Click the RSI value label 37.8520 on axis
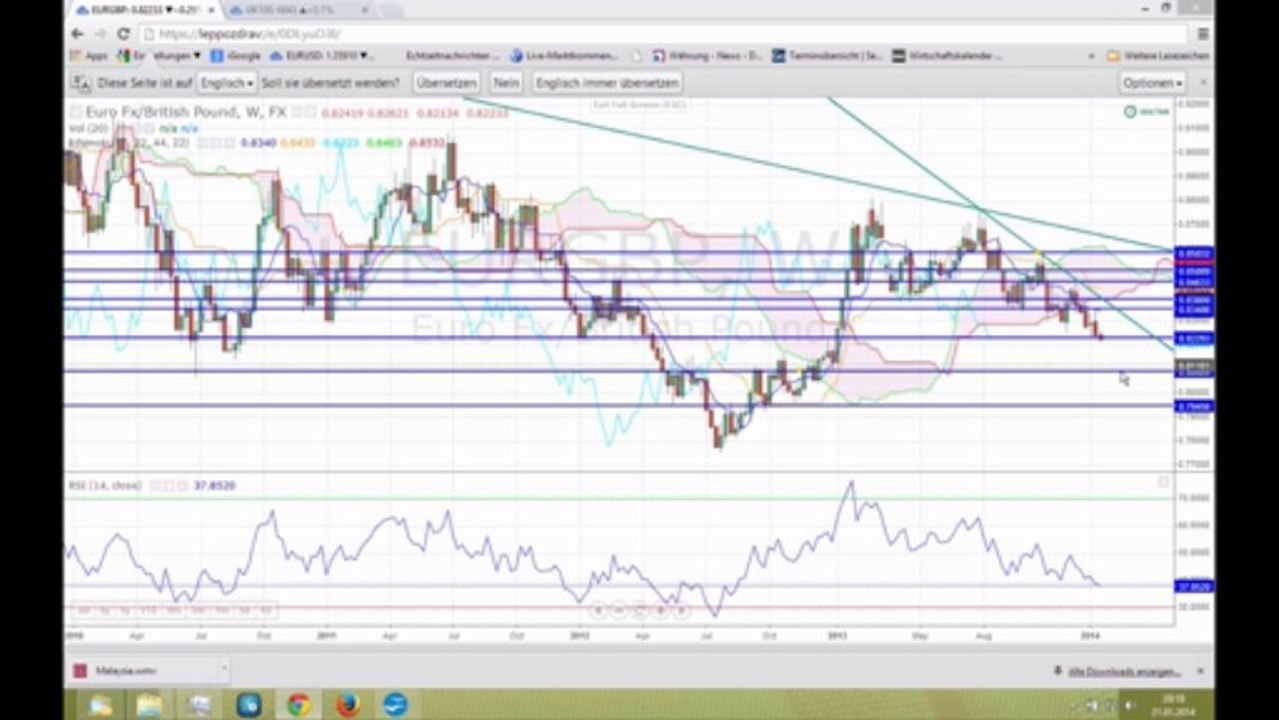Image resolution: width=1279 pixels, height=720 pixels. 1194,586
